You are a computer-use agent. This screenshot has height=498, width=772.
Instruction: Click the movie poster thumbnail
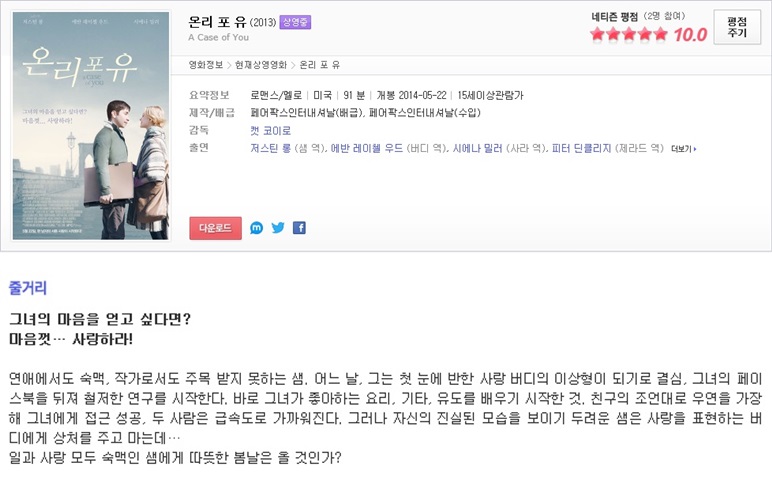tap(91, 126)
